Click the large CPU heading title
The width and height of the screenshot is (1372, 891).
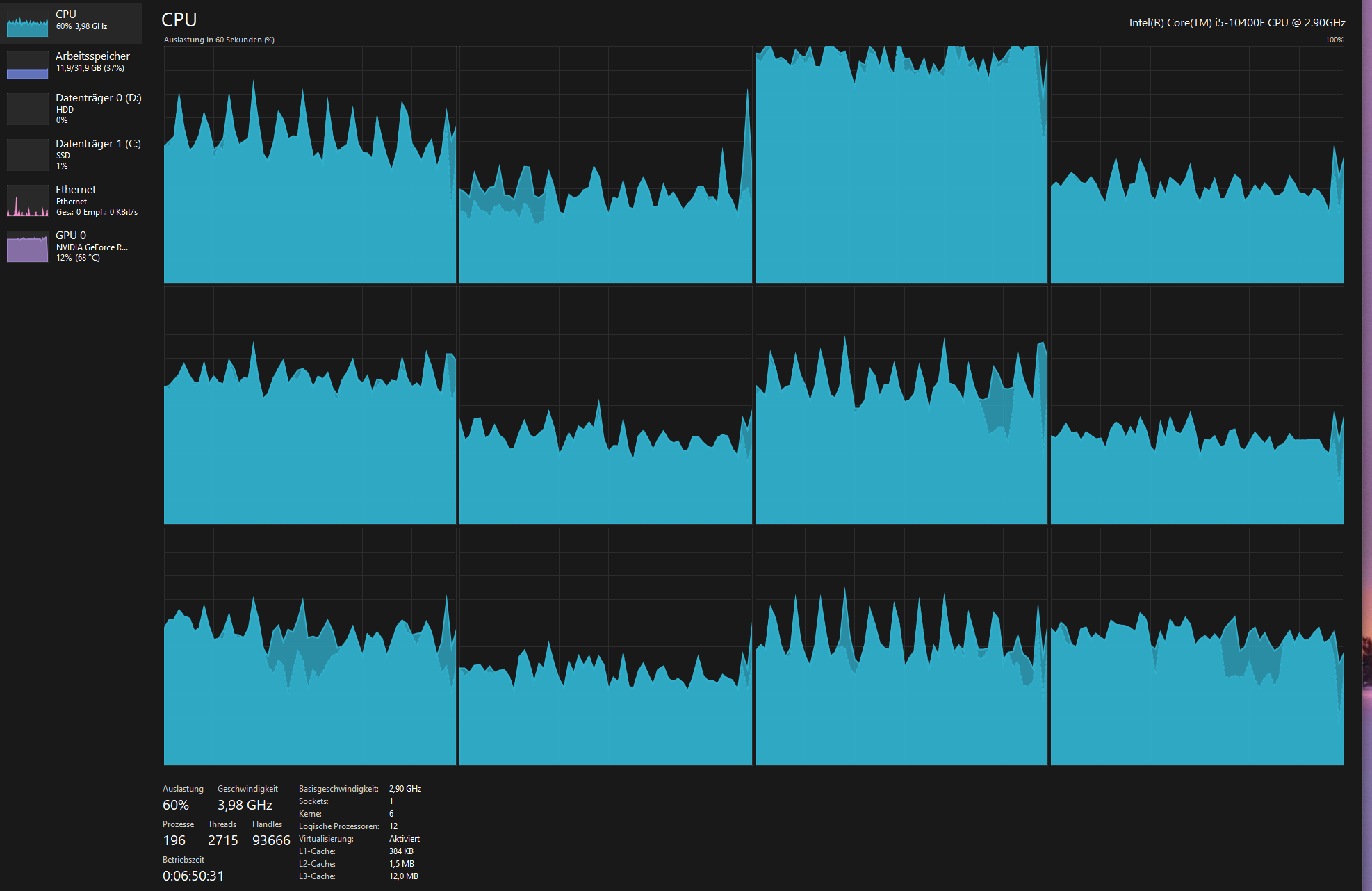[179, 19]
